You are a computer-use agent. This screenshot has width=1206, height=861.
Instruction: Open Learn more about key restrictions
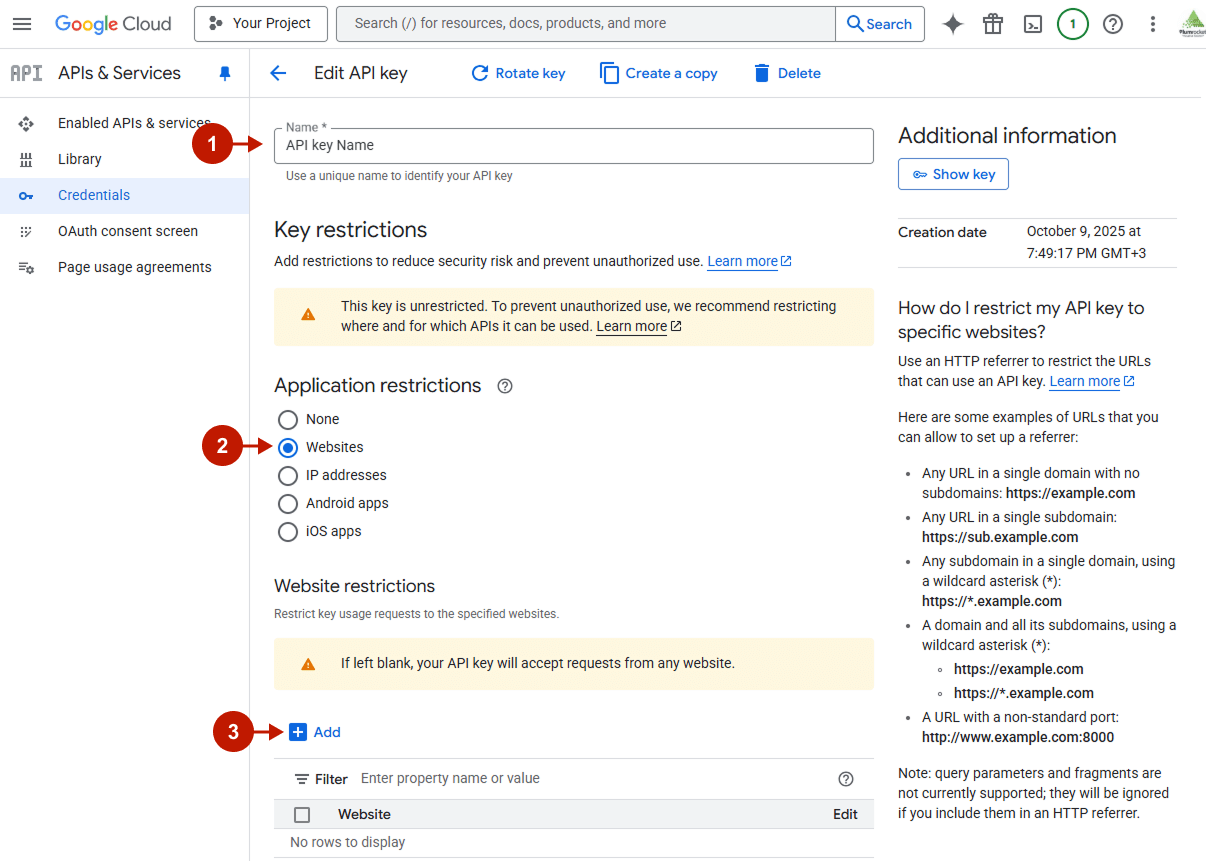(x=740, y=261)
